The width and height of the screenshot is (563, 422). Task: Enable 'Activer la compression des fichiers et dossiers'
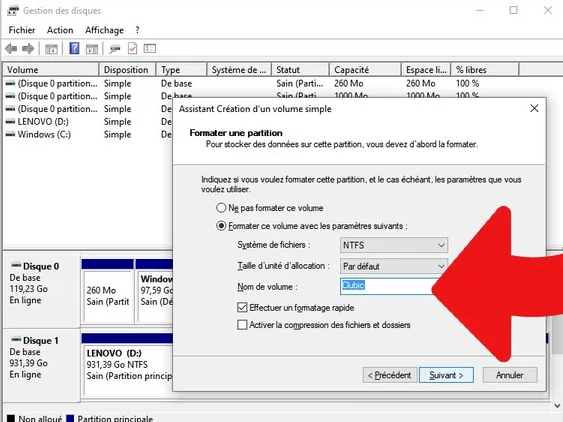click(x=242, y=325)
